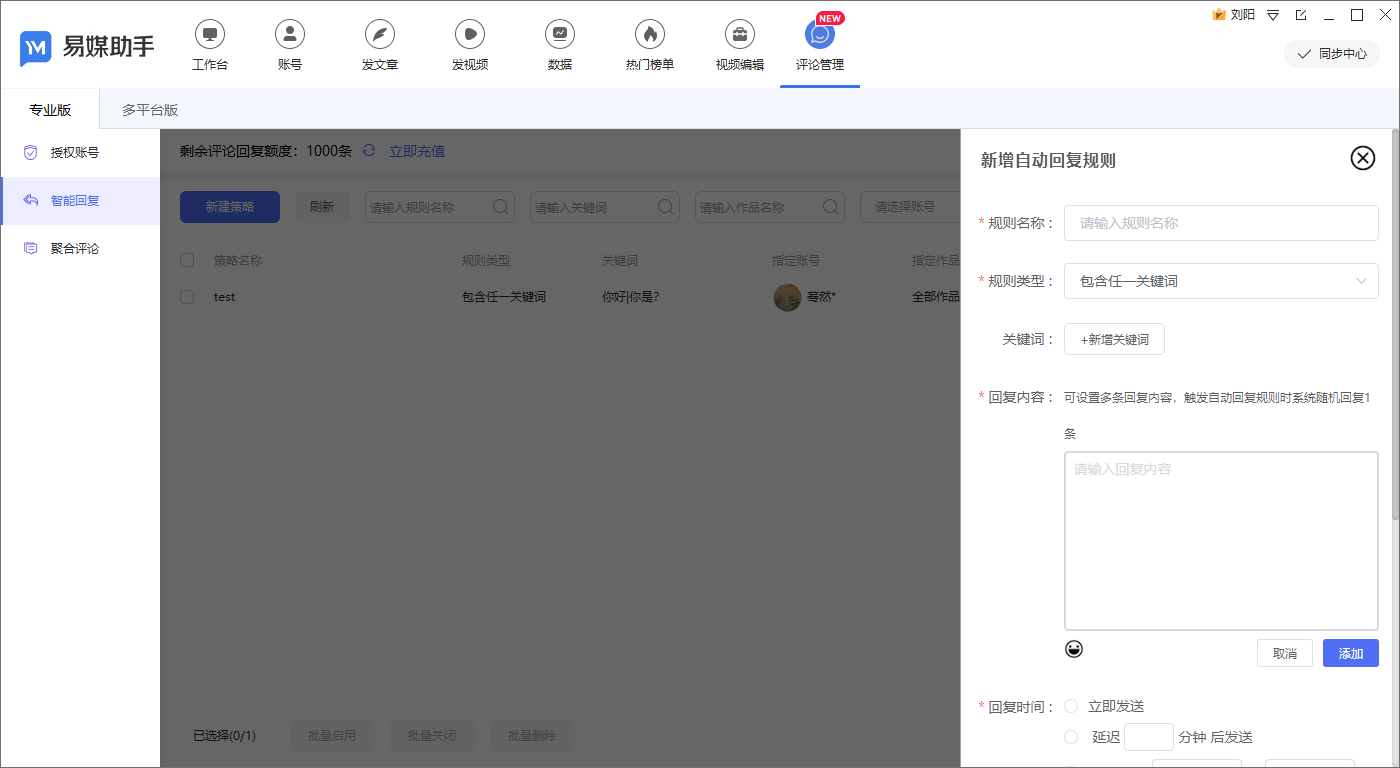Refresh the remaining reply quota counter

coord(369,150)
